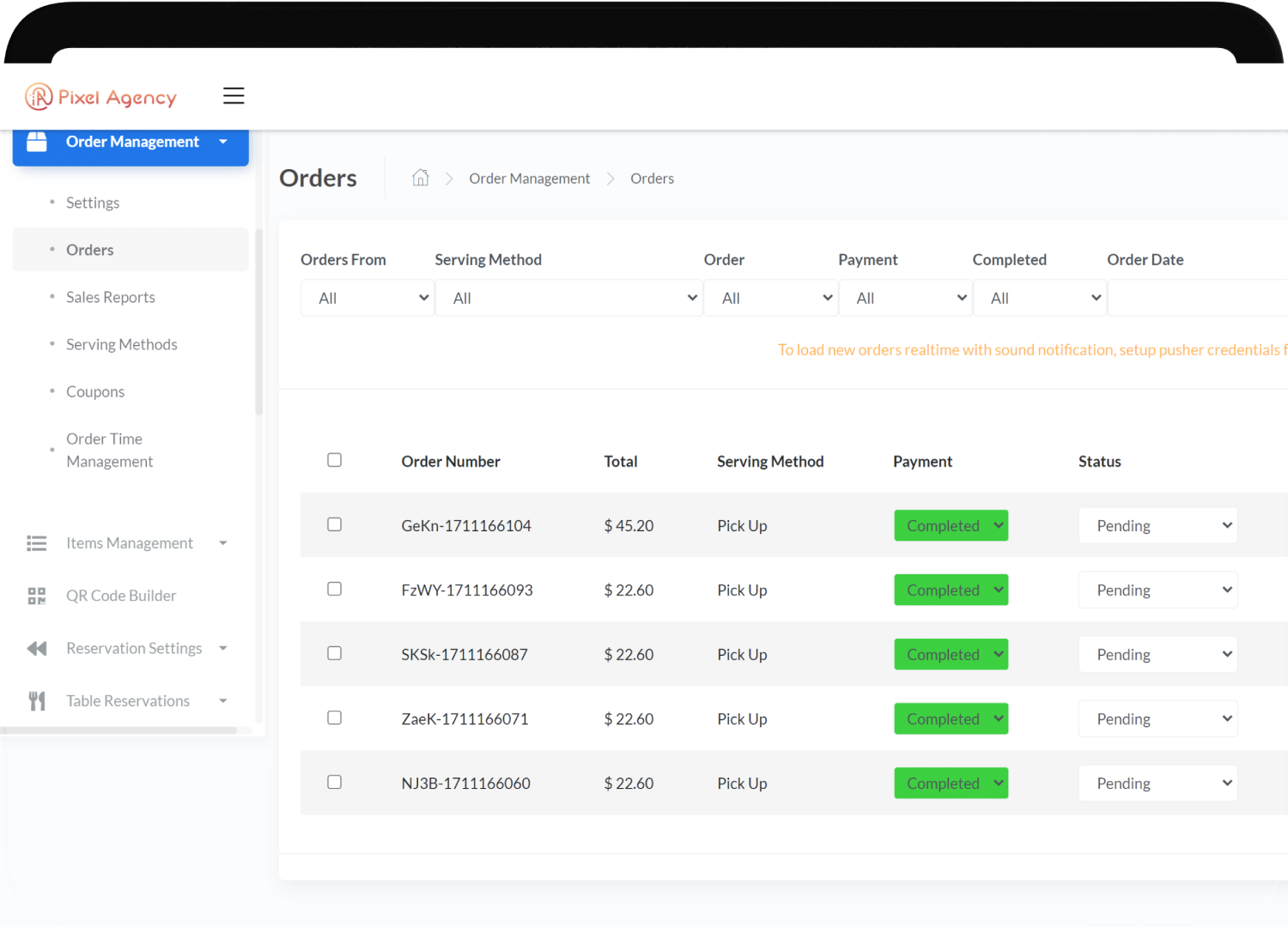Open Serving Methods in the sidebar
Screen dimensions: 1288x927
[122, 344]
